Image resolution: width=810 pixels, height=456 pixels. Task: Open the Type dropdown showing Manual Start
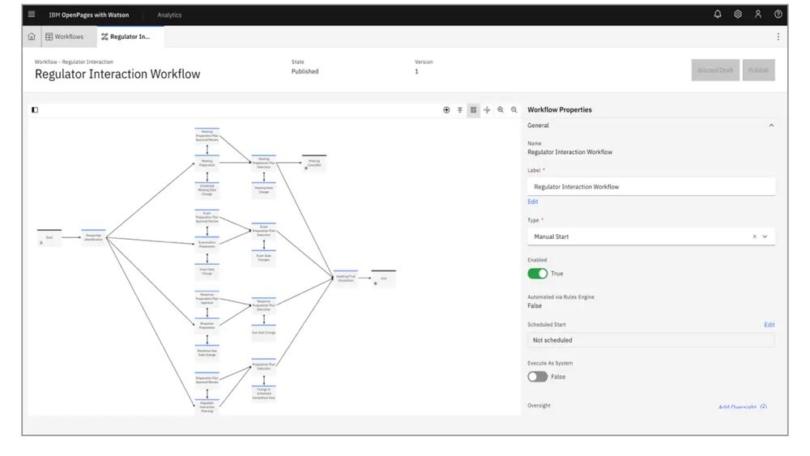coord(650,236)
